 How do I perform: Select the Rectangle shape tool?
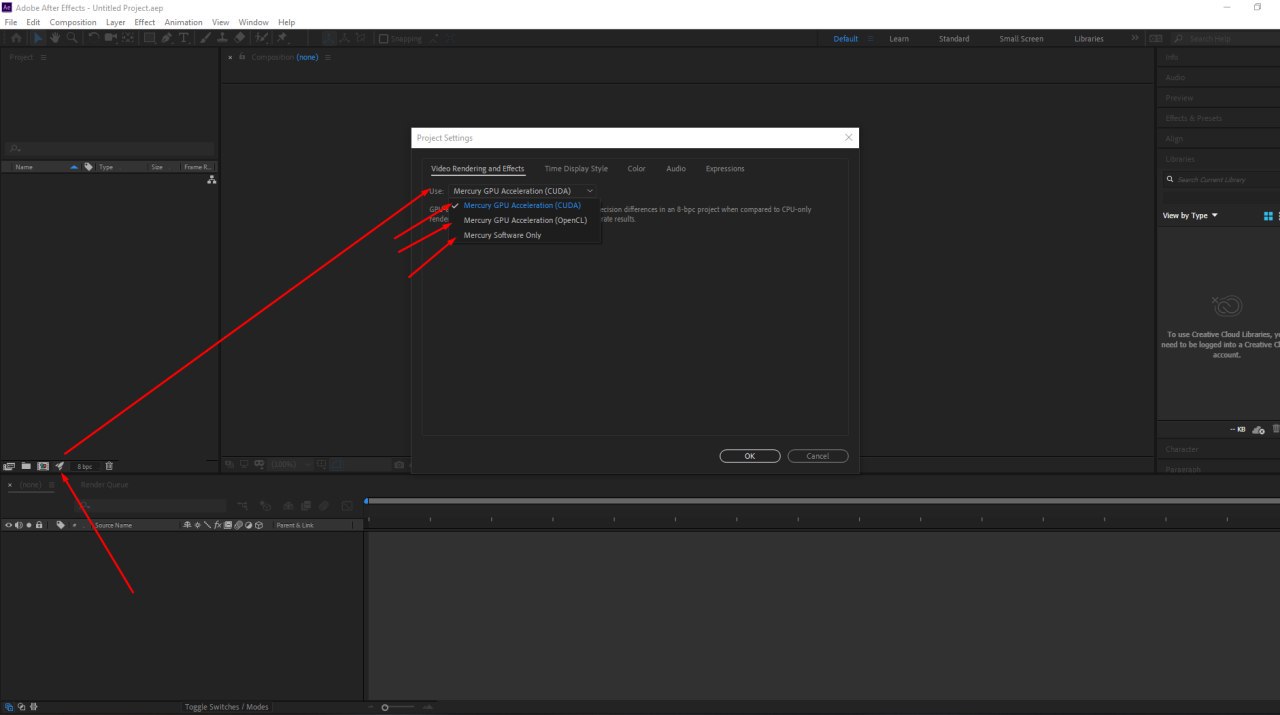pos(149,38)
